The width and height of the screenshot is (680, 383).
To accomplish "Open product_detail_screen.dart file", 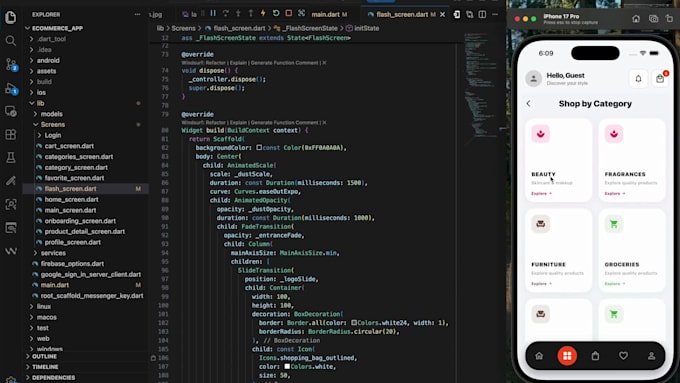I will tap(86, 232).
